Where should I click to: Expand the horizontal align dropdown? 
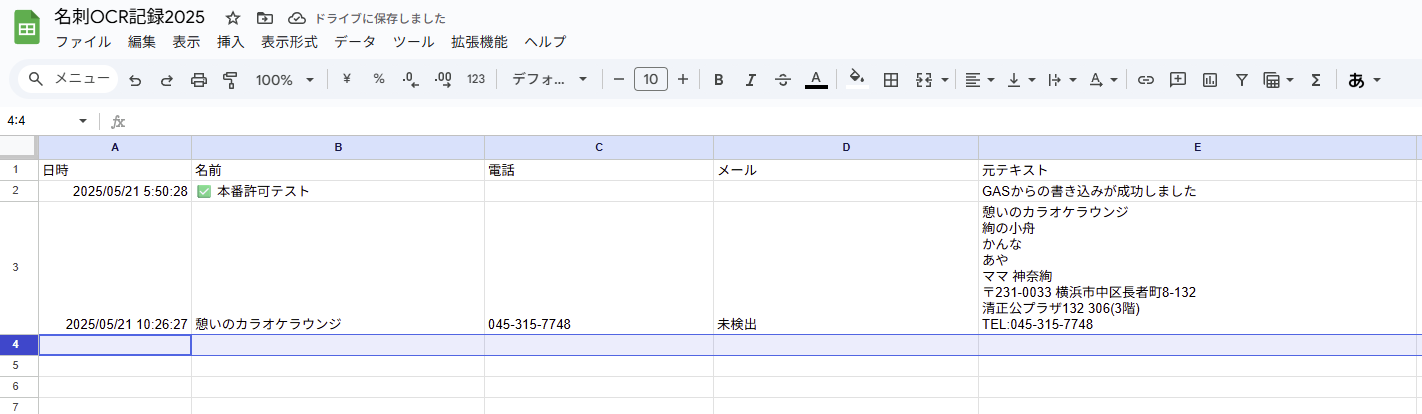pos(979,80)
